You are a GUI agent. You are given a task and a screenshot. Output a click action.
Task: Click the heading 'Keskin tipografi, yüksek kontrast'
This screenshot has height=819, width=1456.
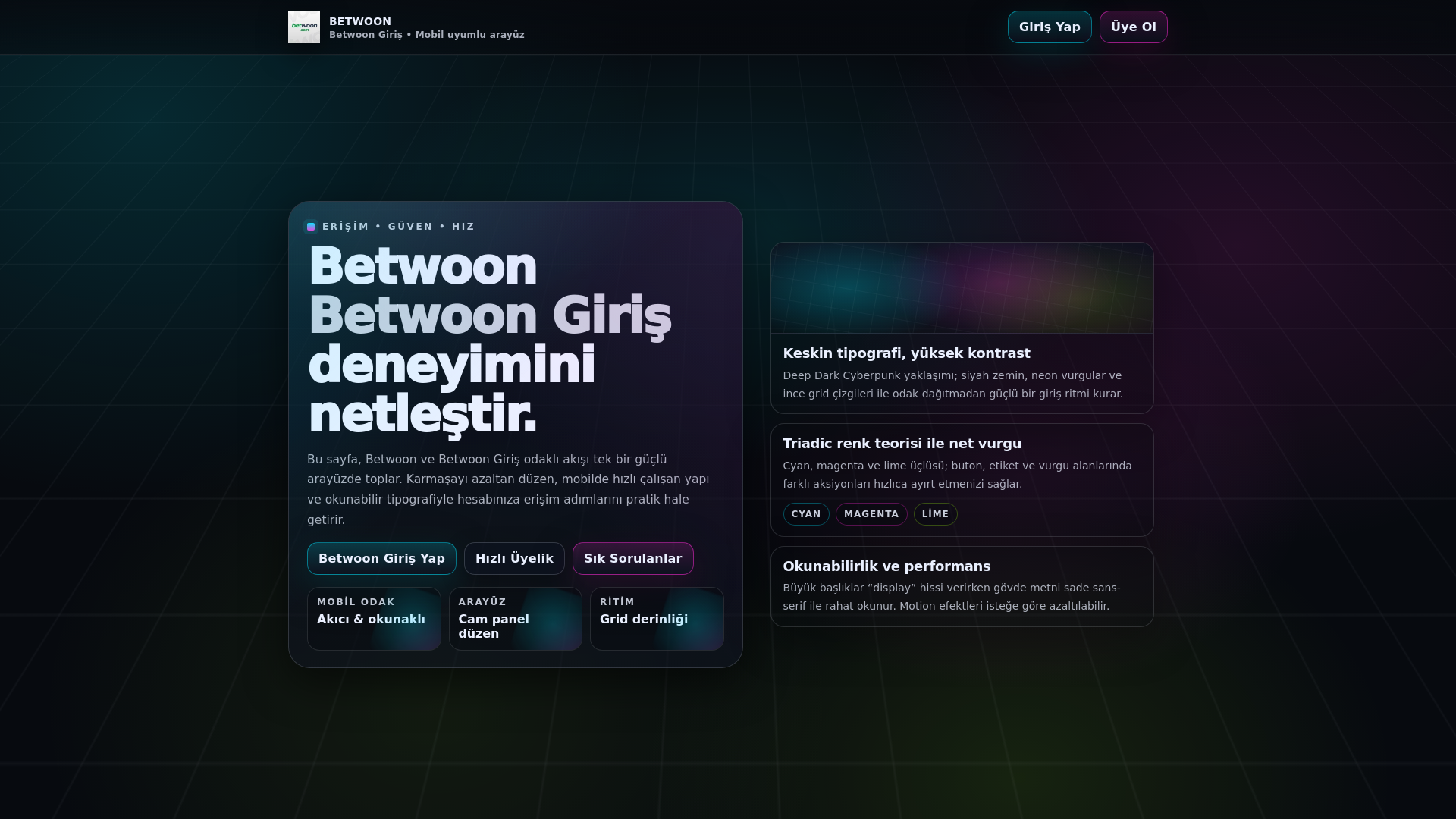(x=906, y=353)
